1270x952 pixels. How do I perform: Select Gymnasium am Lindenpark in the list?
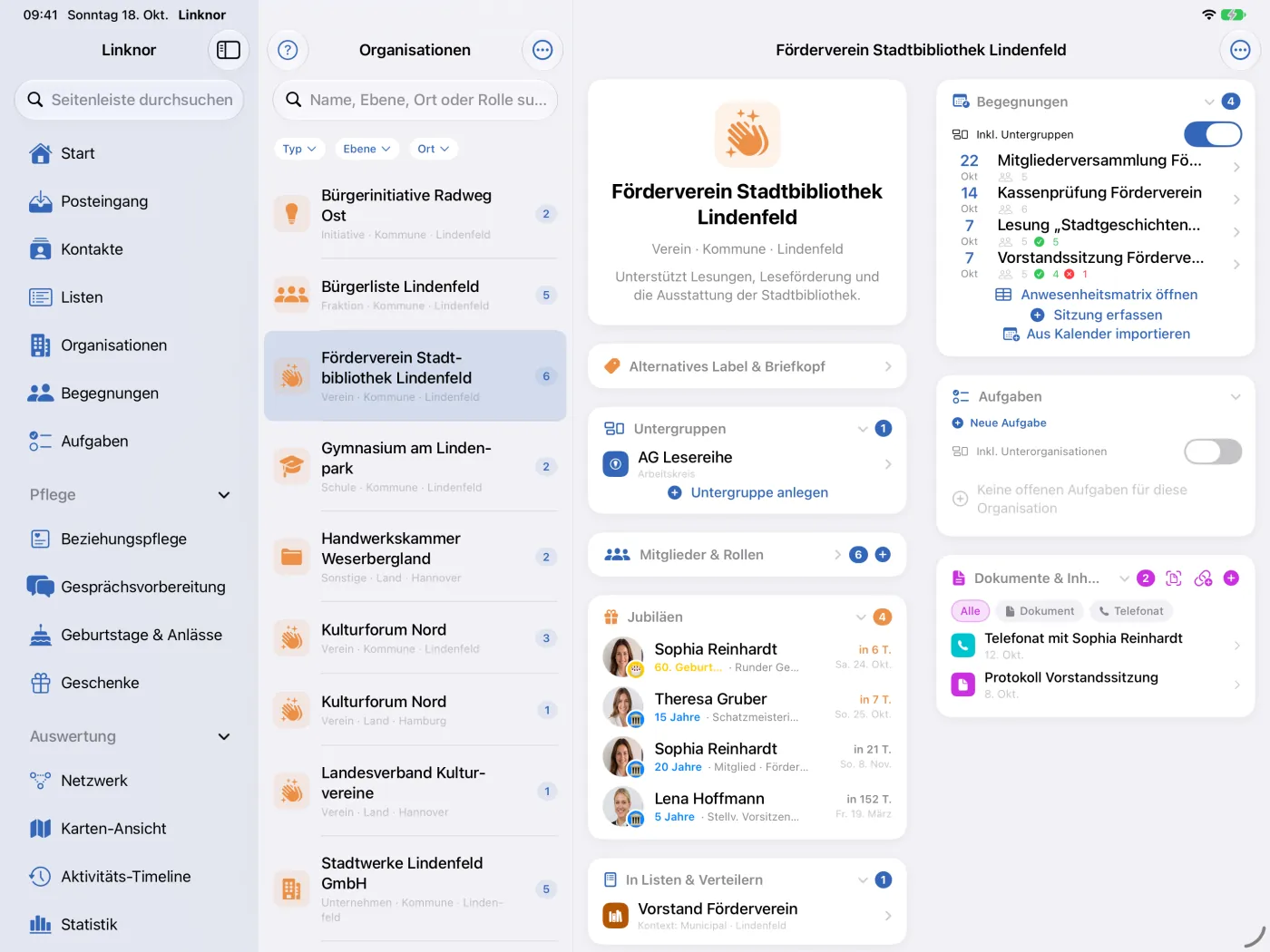pos(415,466)
